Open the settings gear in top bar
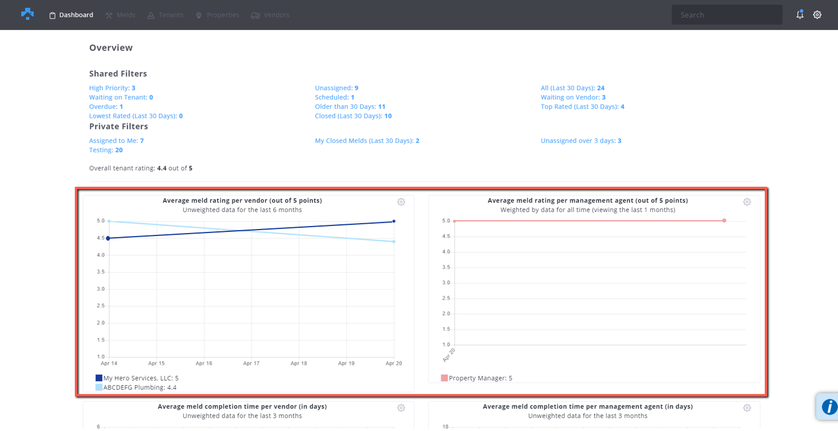This screenshot has width=838, height=431. pos(817,15)
